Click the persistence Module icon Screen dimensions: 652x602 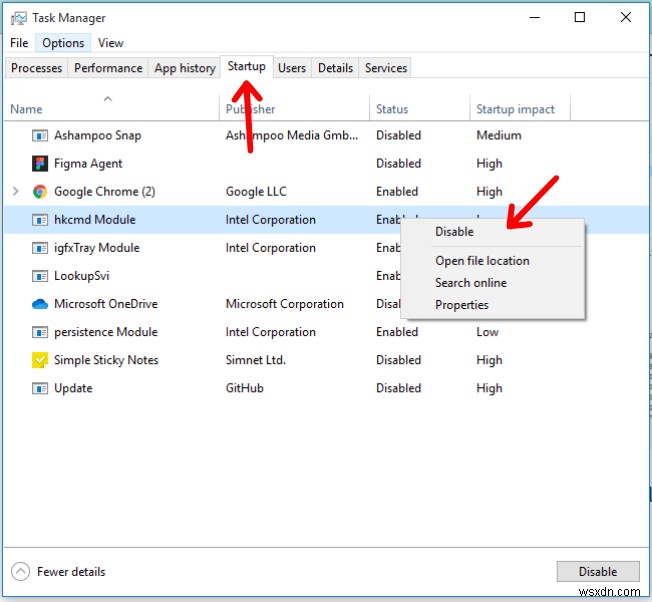40,332
